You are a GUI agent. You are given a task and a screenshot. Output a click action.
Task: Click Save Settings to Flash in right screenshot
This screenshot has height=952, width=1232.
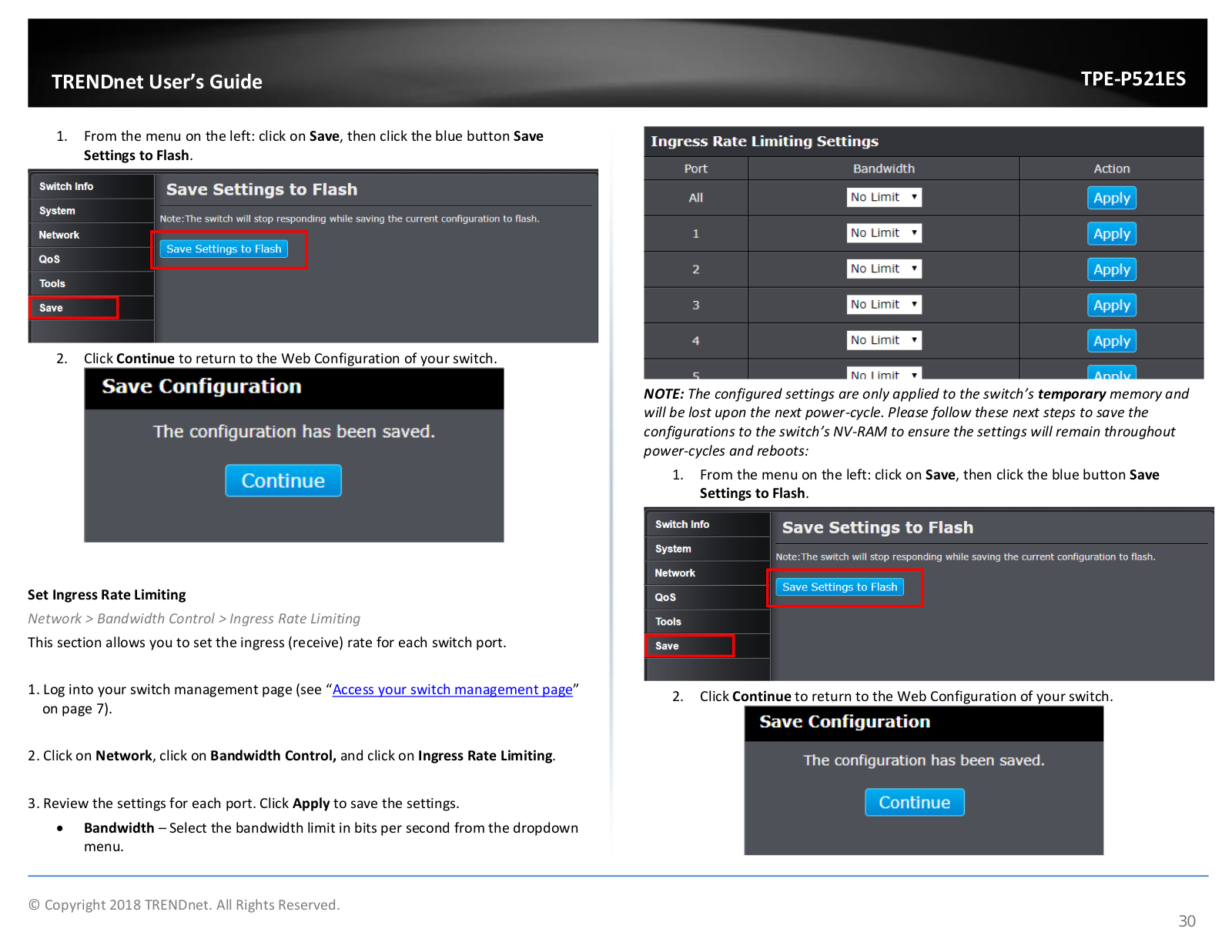(840, 587)
